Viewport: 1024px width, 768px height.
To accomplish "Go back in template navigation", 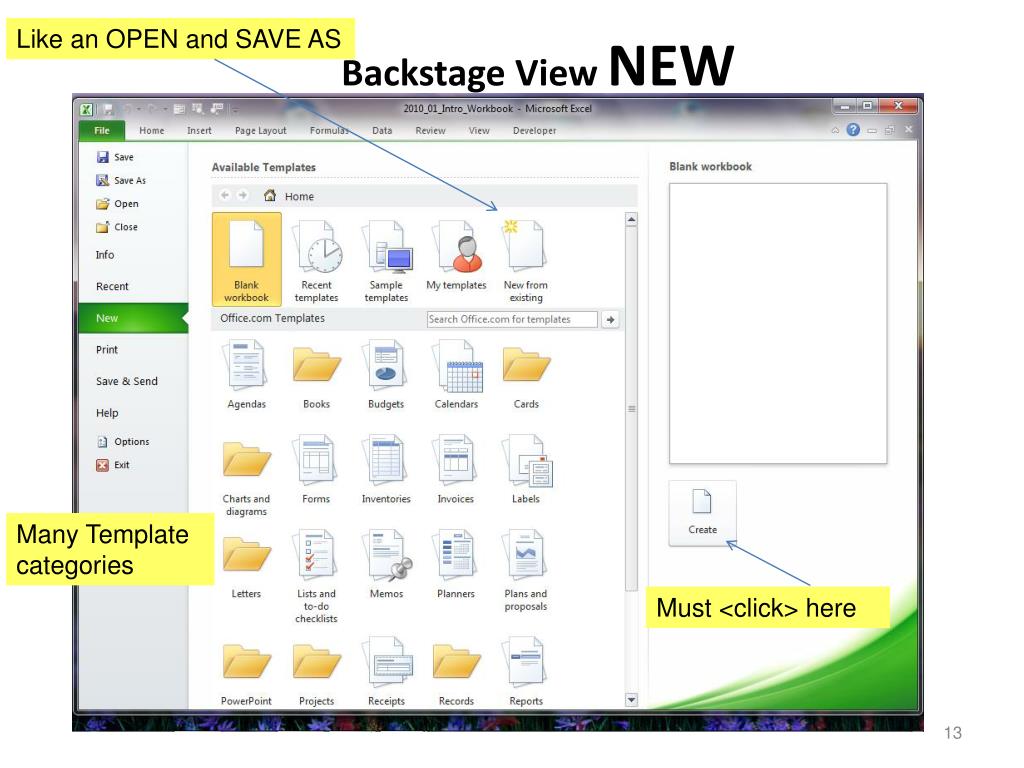I will point(225,195).
